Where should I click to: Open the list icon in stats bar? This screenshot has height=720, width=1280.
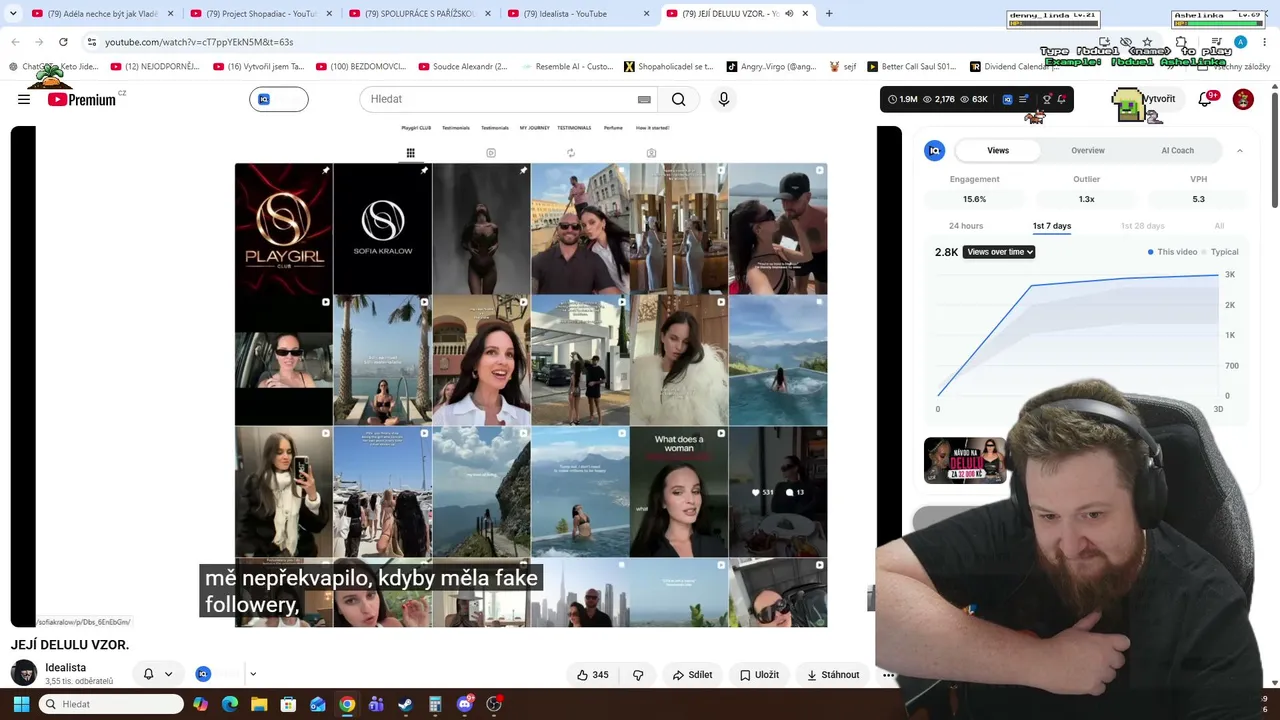pos(1024,99)
